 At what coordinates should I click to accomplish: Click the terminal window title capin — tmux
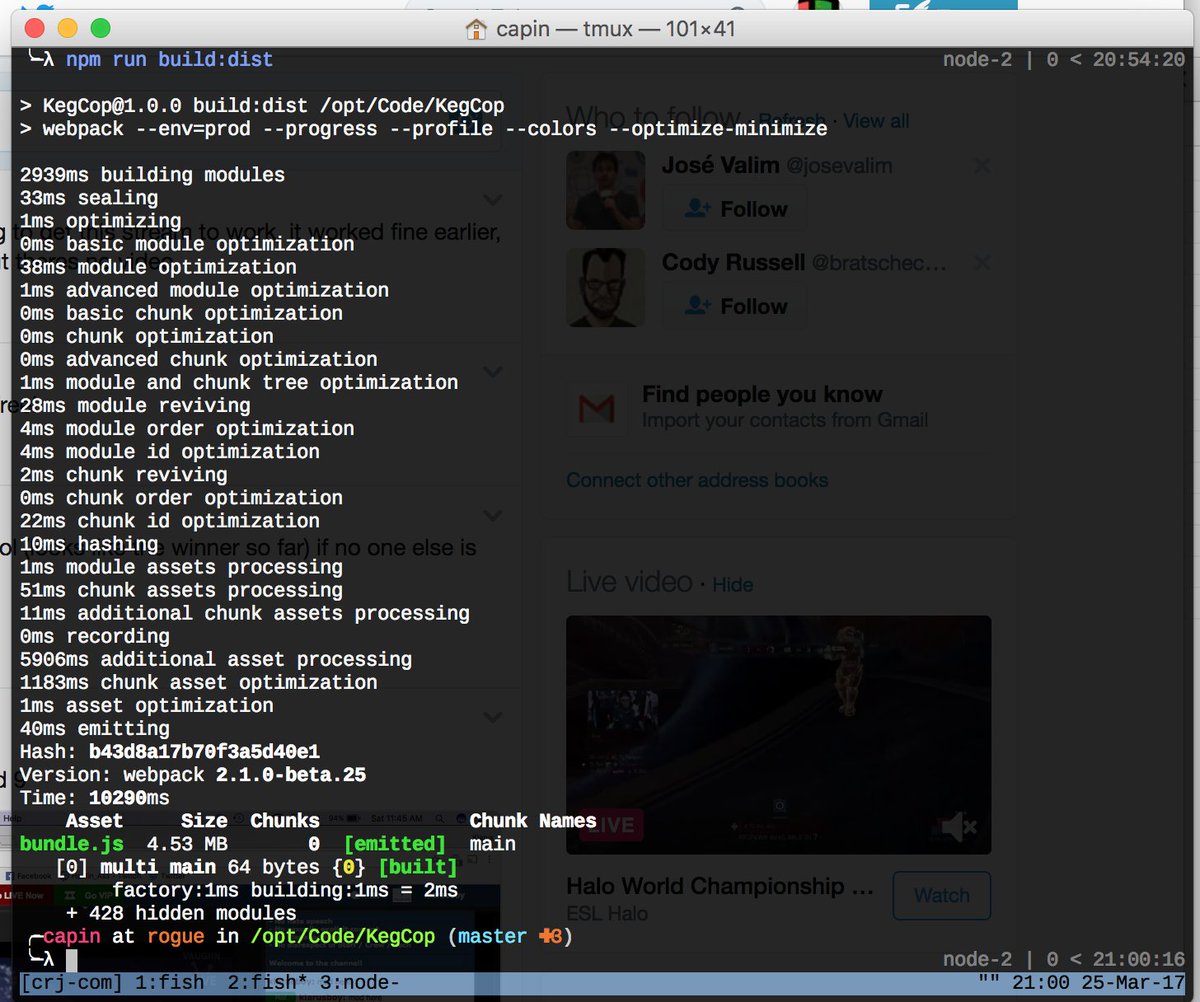coord(615,29)
